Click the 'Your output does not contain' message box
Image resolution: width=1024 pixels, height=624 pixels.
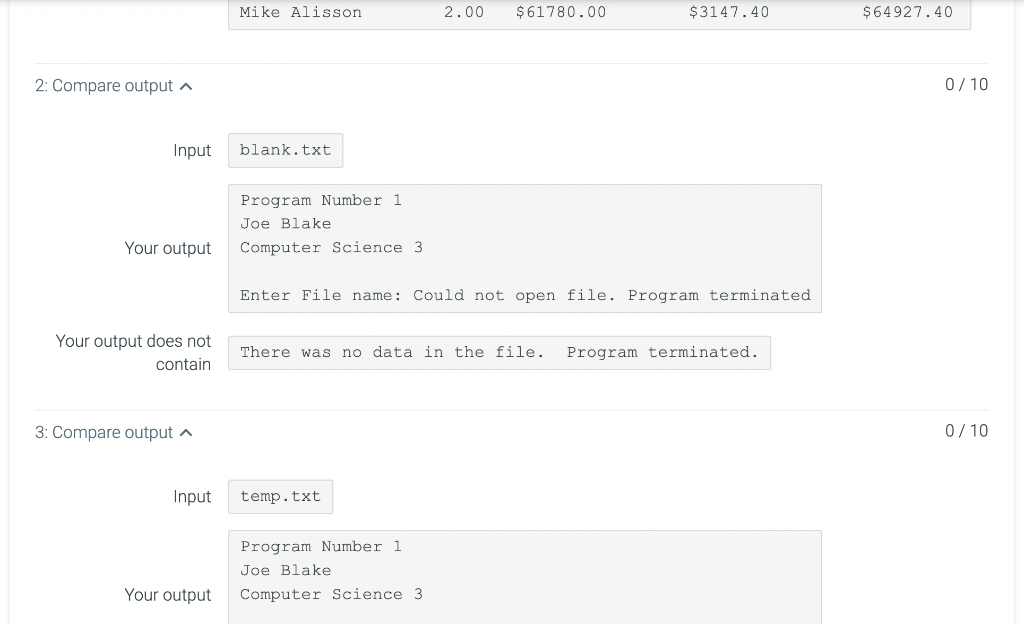[499, 352]
